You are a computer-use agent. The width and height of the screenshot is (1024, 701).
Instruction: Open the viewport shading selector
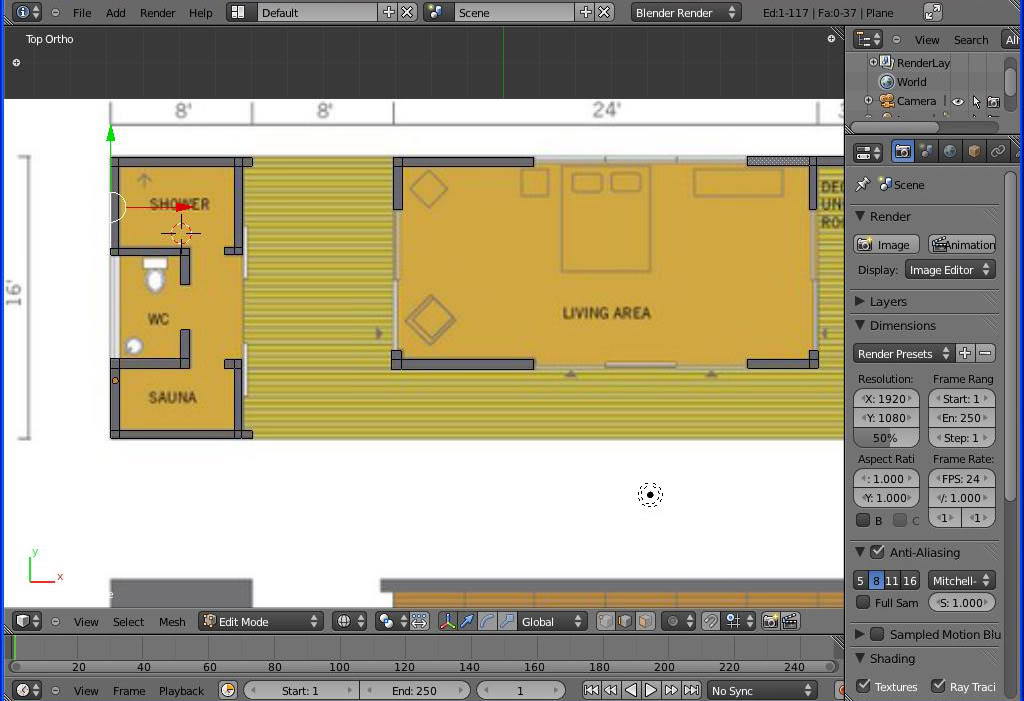[350, 621]
